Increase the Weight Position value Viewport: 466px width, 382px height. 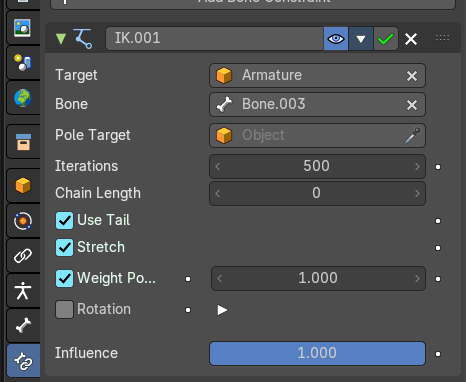(x=417, y=278)
